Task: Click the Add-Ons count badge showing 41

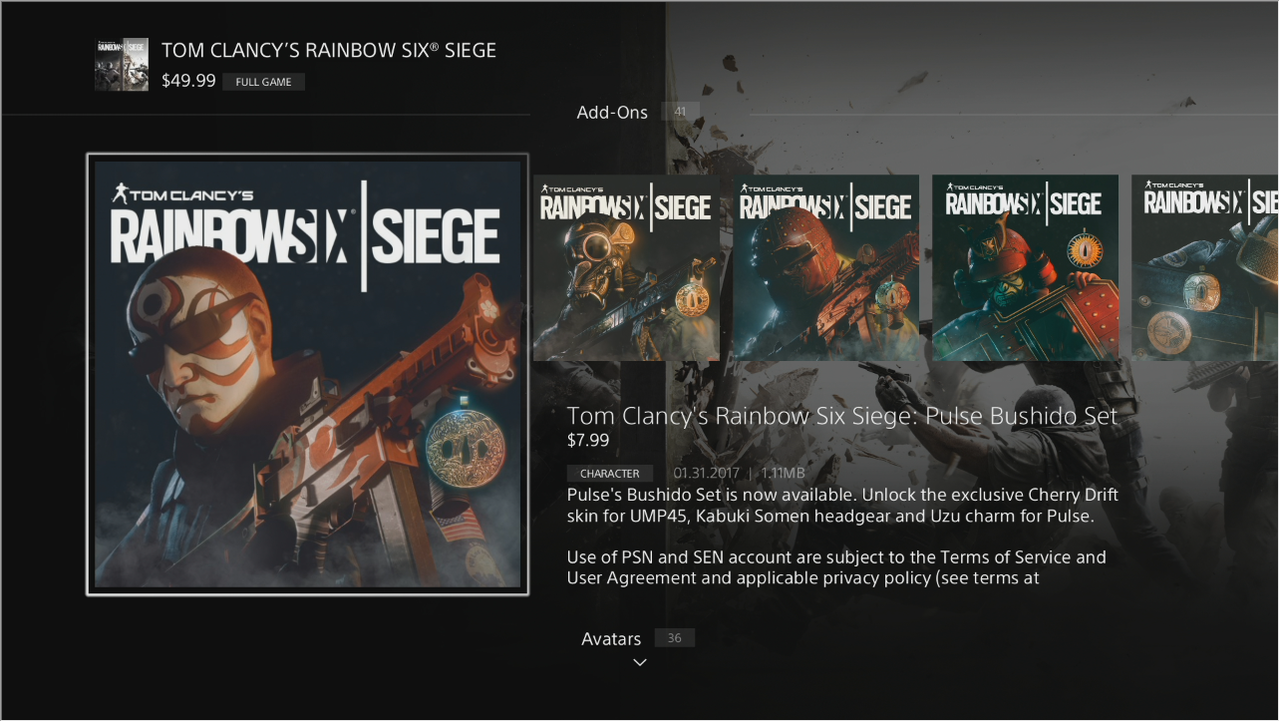Action: (x=680, y=112)
